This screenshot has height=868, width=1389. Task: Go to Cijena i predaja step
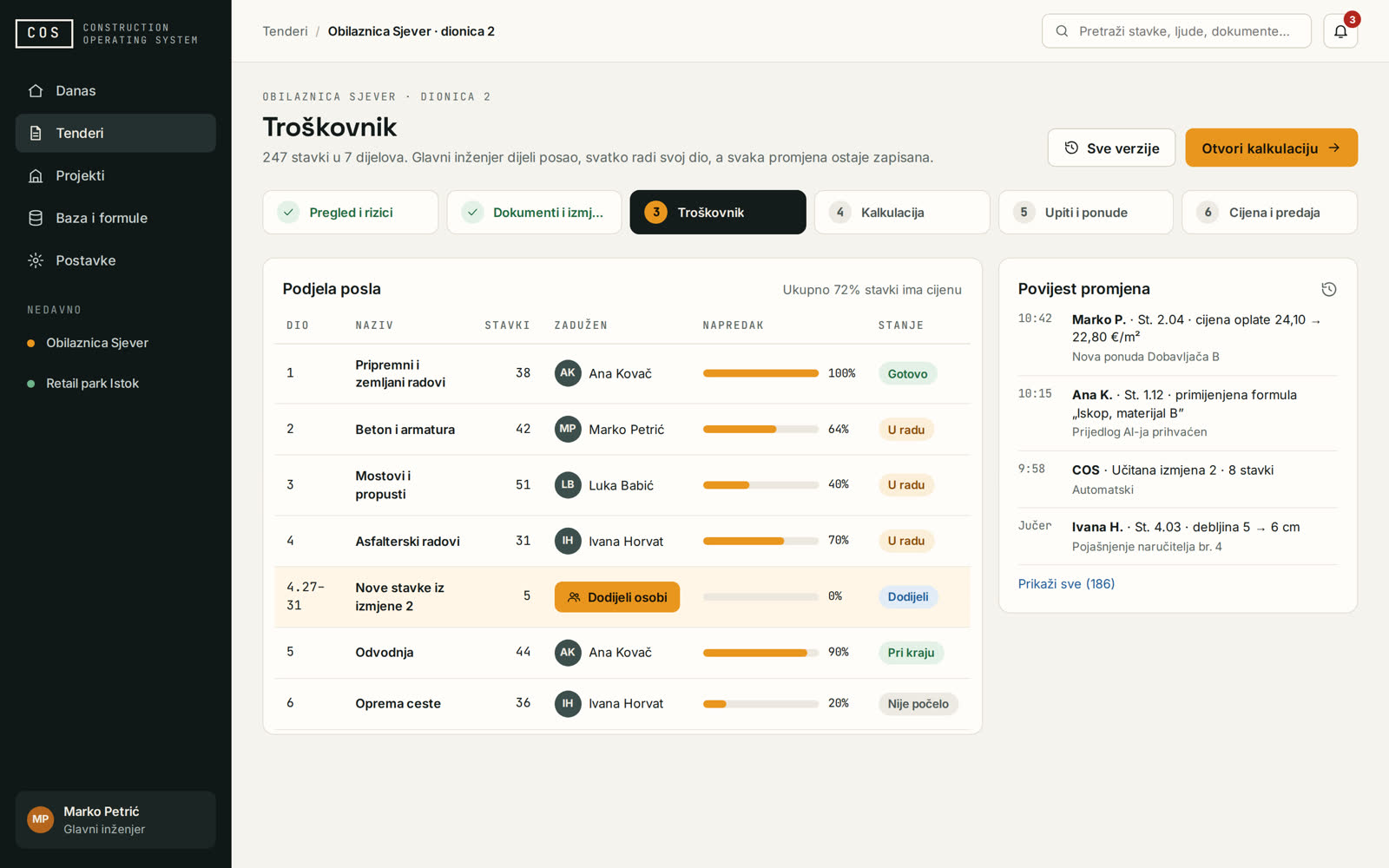pos(1269,212)
